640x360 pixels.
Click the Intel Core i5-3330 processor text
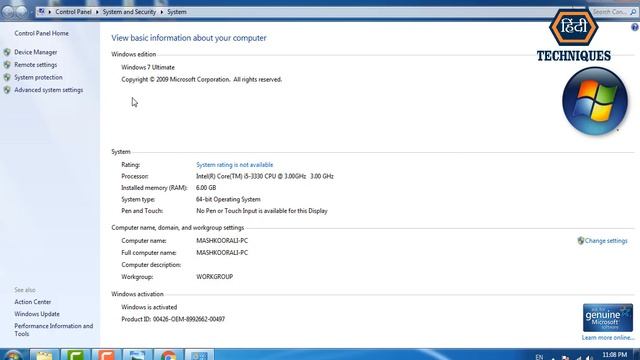(x=264, y=176)
